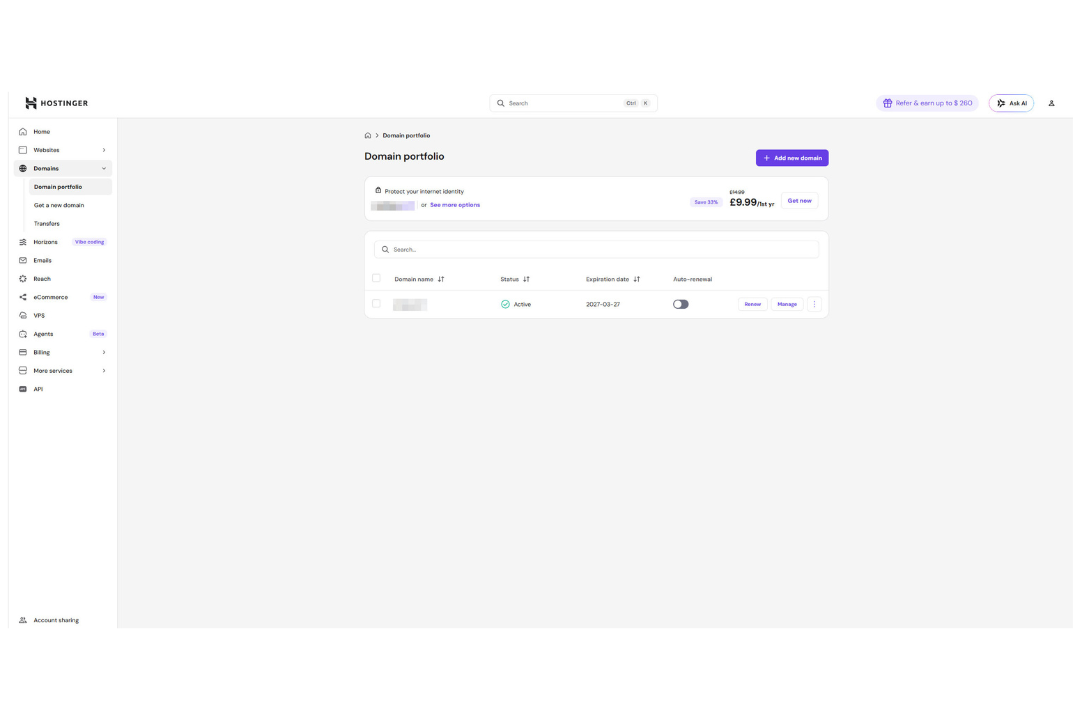Collapse the Domains sidebar section
Screen dimensions: 1080x720
point(63,168)
